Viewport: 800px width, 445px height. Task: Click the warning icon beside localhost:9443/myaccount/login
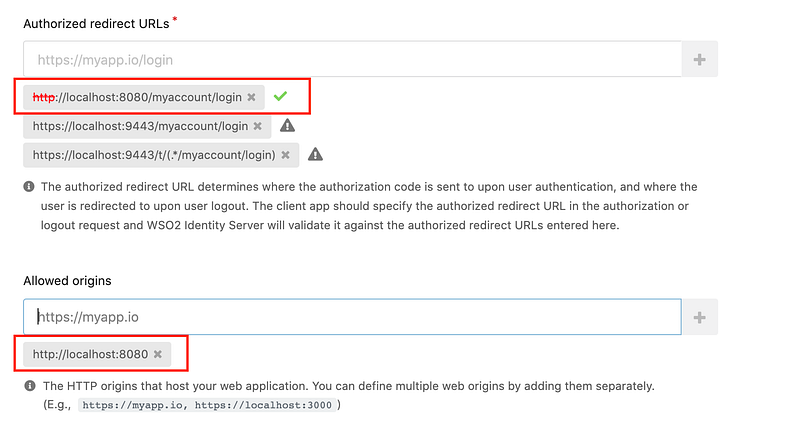click(287, 125)
